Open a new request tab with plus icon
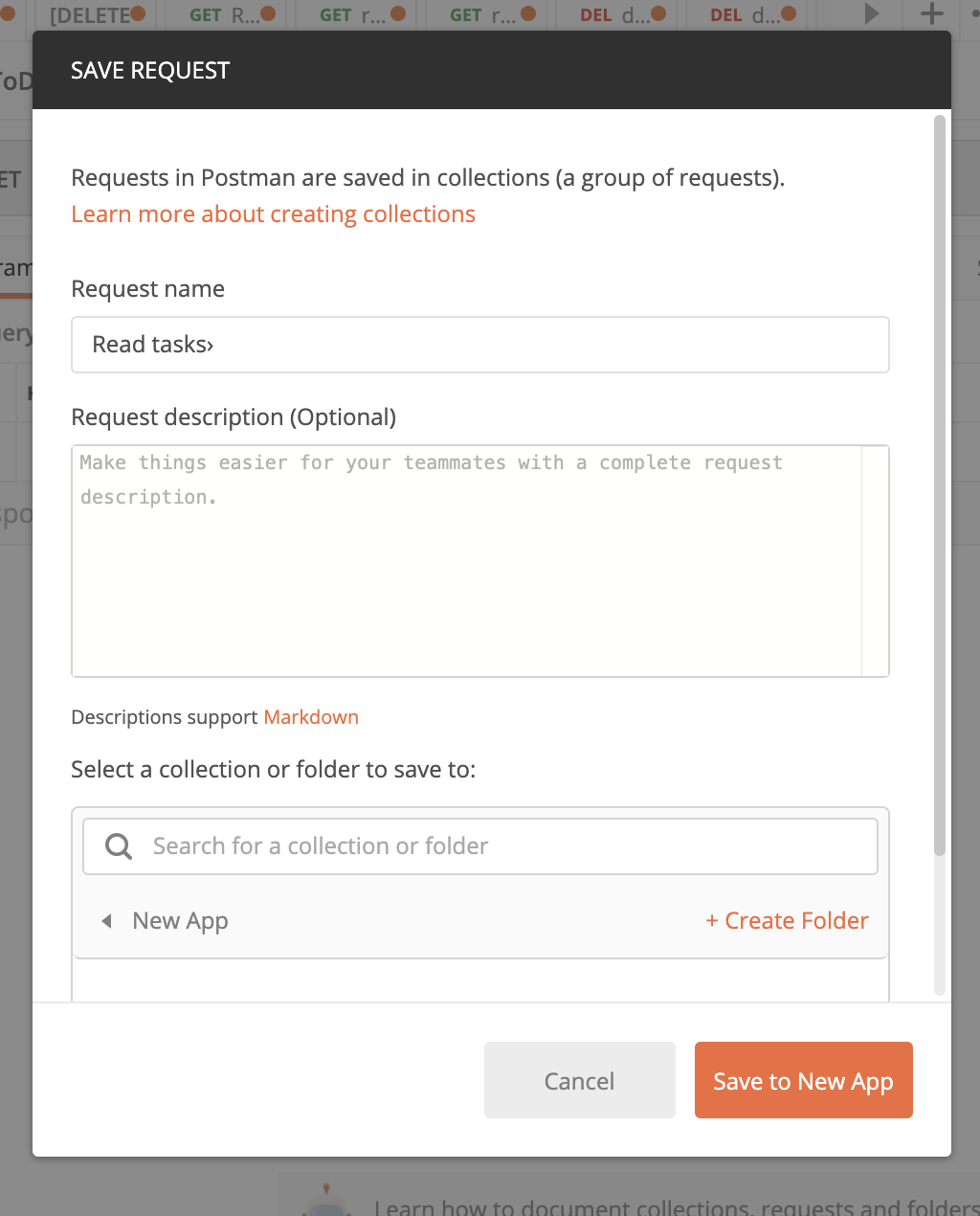Viewport: 980px width, 1216px height. [929, 14]
